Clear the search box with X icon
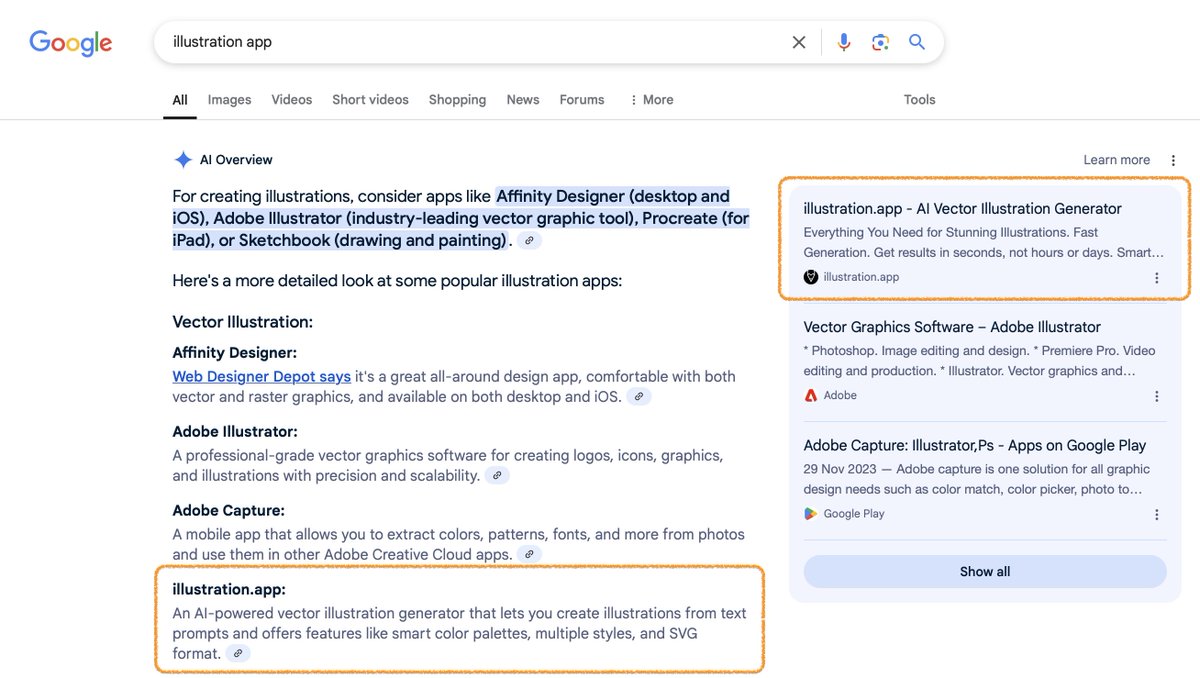Screen dimensions: 1200x678 coord(799,42)
